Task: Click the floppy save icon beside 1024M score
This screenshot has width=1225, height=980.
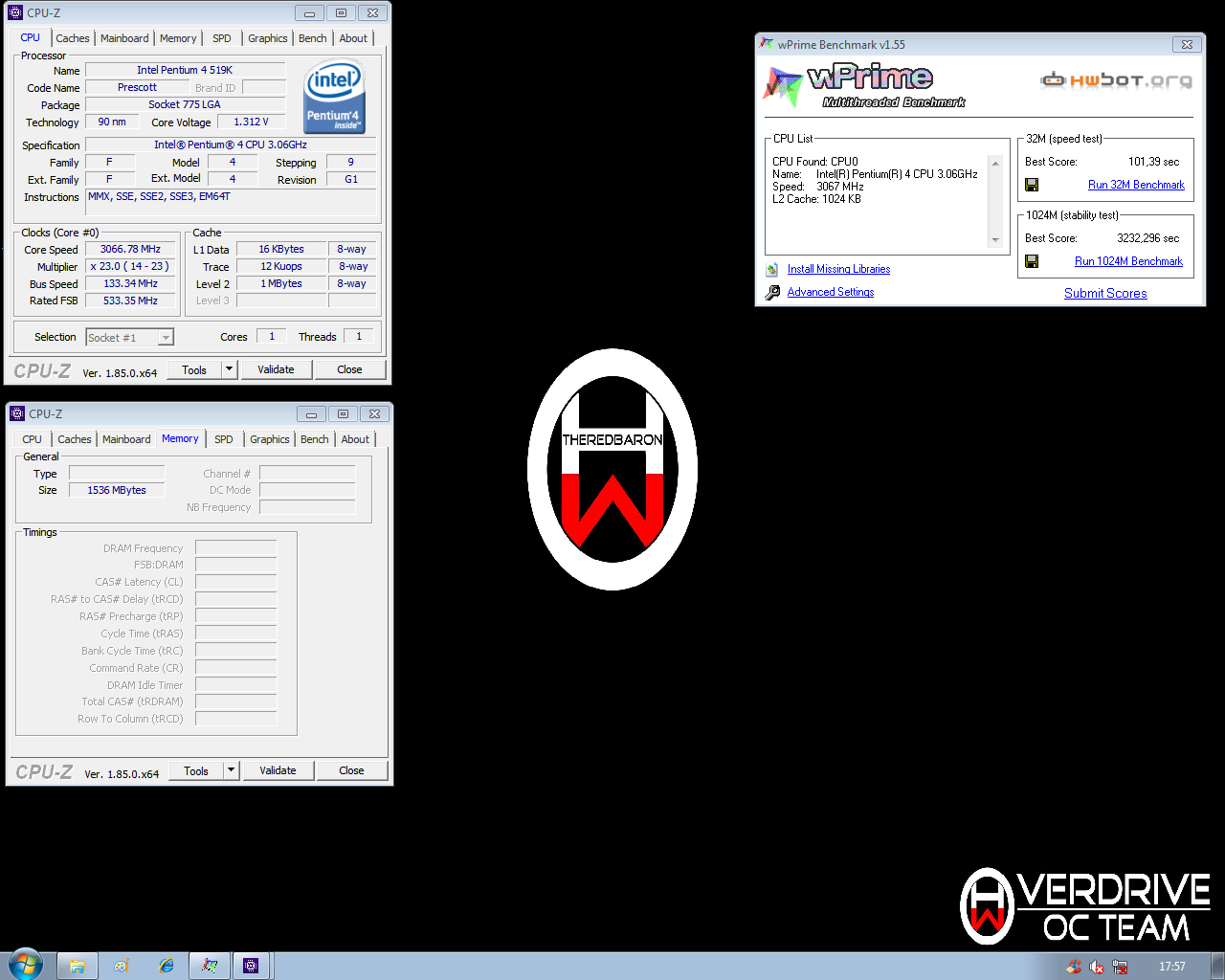Action: coord(1032,261)
